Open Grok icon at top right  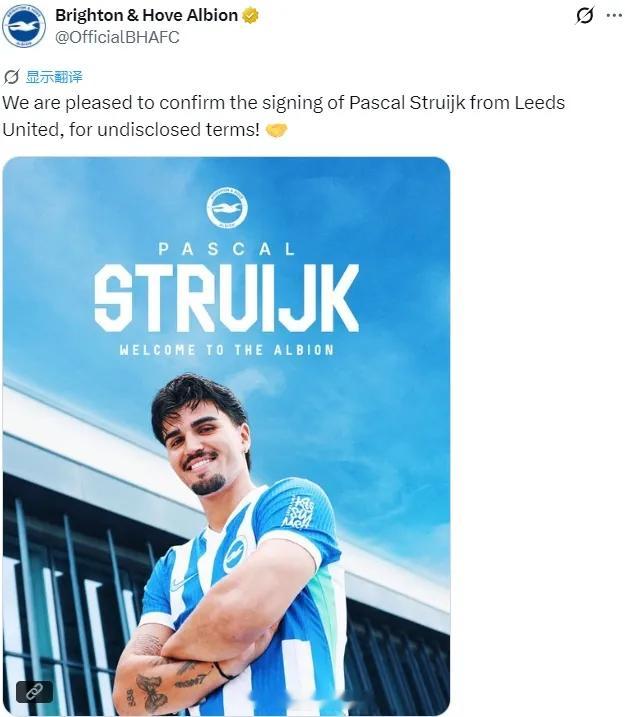tap(584, 16)
